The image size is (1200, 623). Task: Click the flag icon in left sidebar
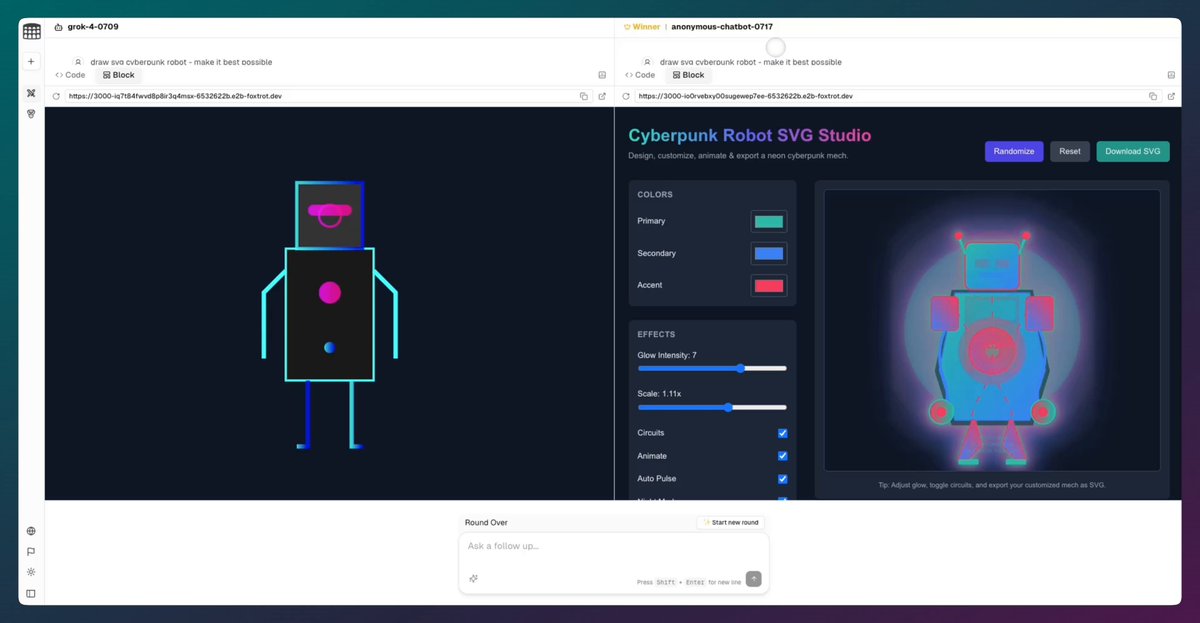(31, 551)
